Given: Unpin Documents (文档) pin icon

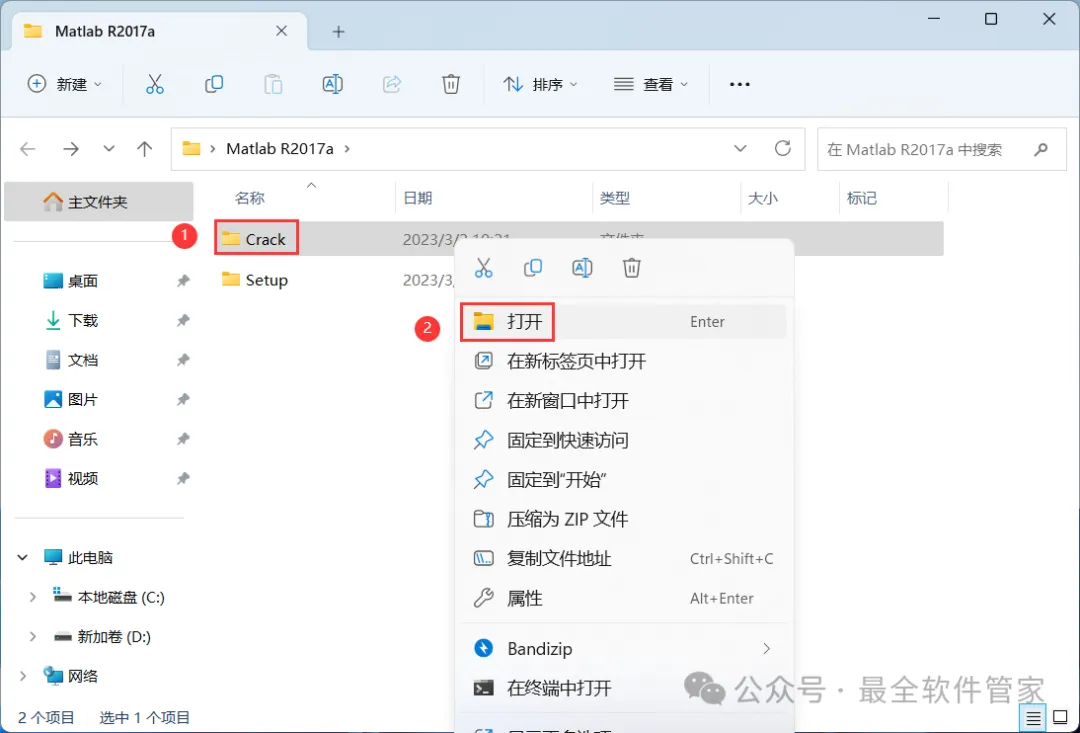Looking at the screenshot, I should click(183, 360).
